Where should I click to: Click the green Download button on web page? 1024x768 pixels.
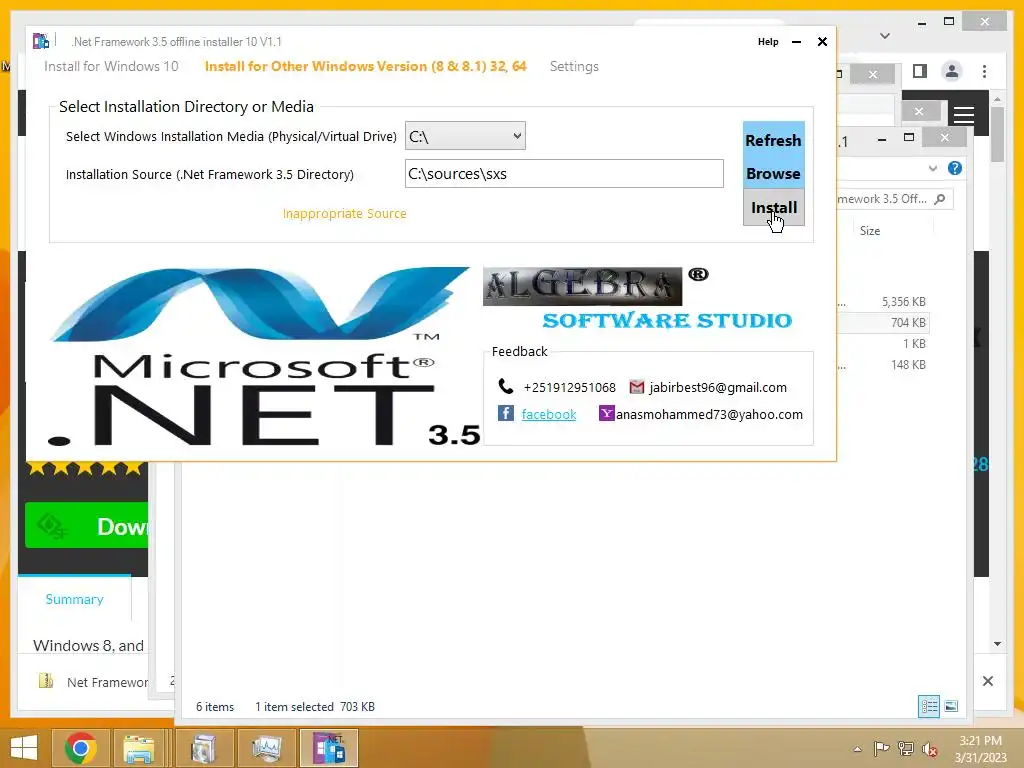87,525
